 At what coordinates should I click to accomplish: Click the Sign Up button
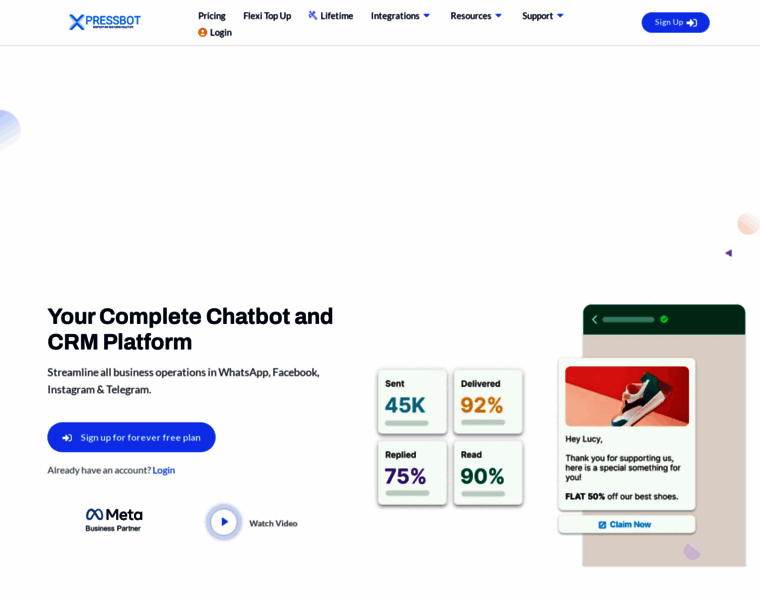(x=675, y=22)
